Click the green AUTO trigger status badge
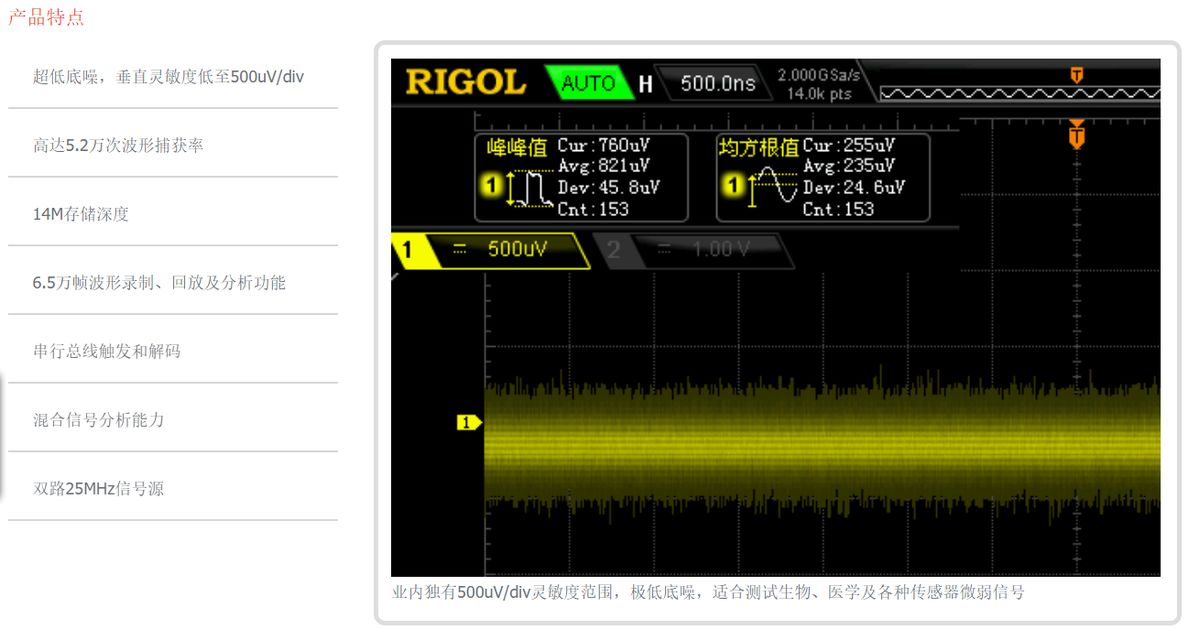 click(588, 83)
